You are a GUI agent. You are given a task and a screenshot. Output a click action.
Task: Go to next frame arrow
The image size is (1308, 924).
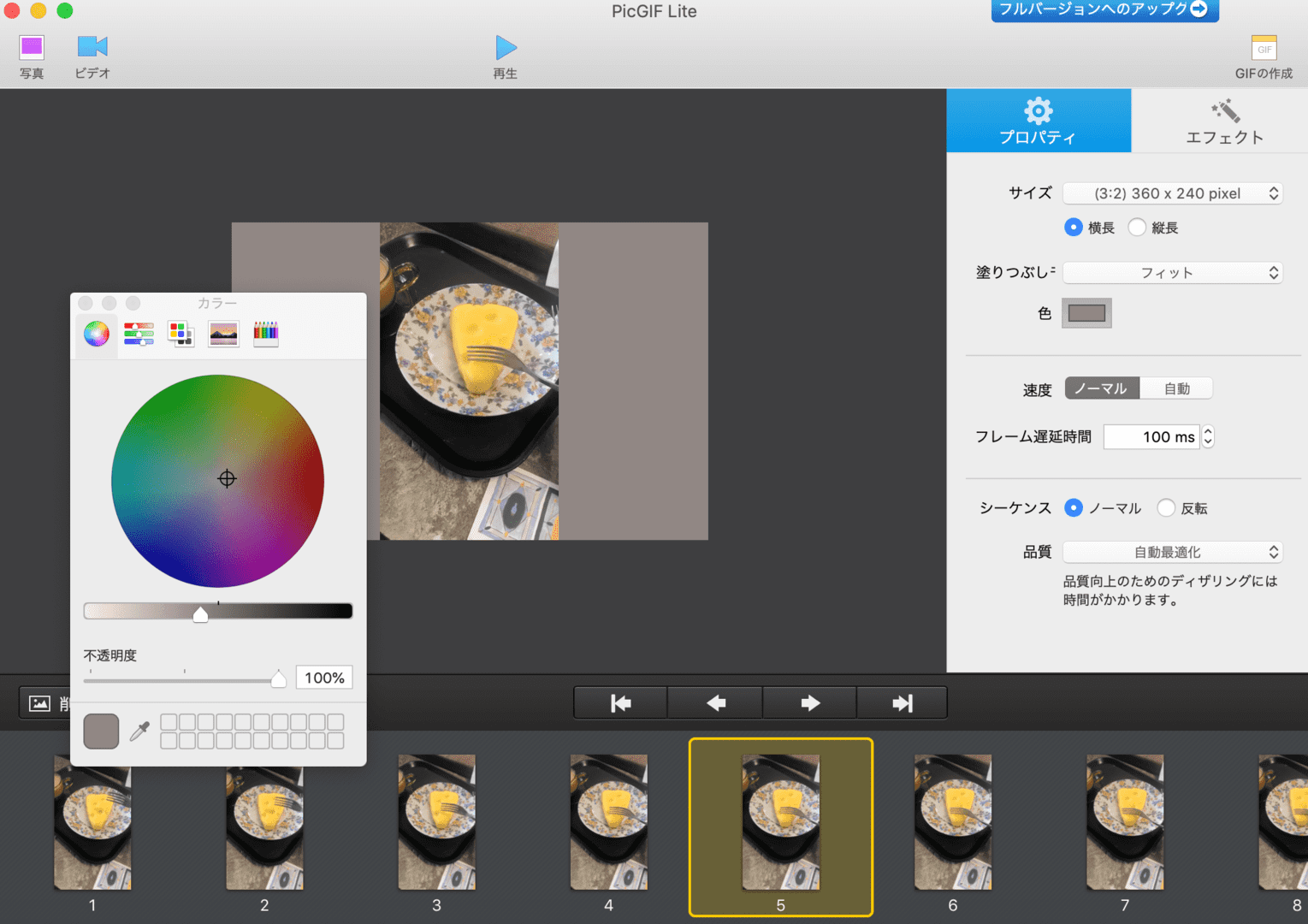(809, 703)
